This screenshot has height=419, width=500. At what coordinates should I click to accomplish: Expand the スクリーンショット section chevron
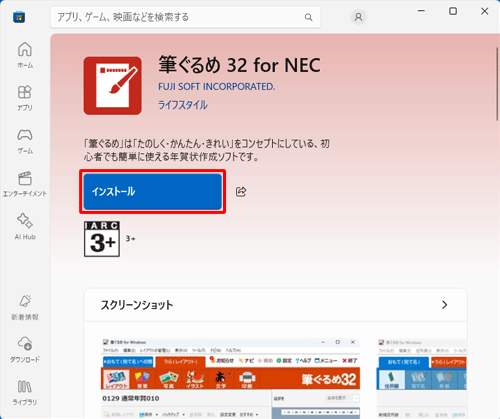444,305
